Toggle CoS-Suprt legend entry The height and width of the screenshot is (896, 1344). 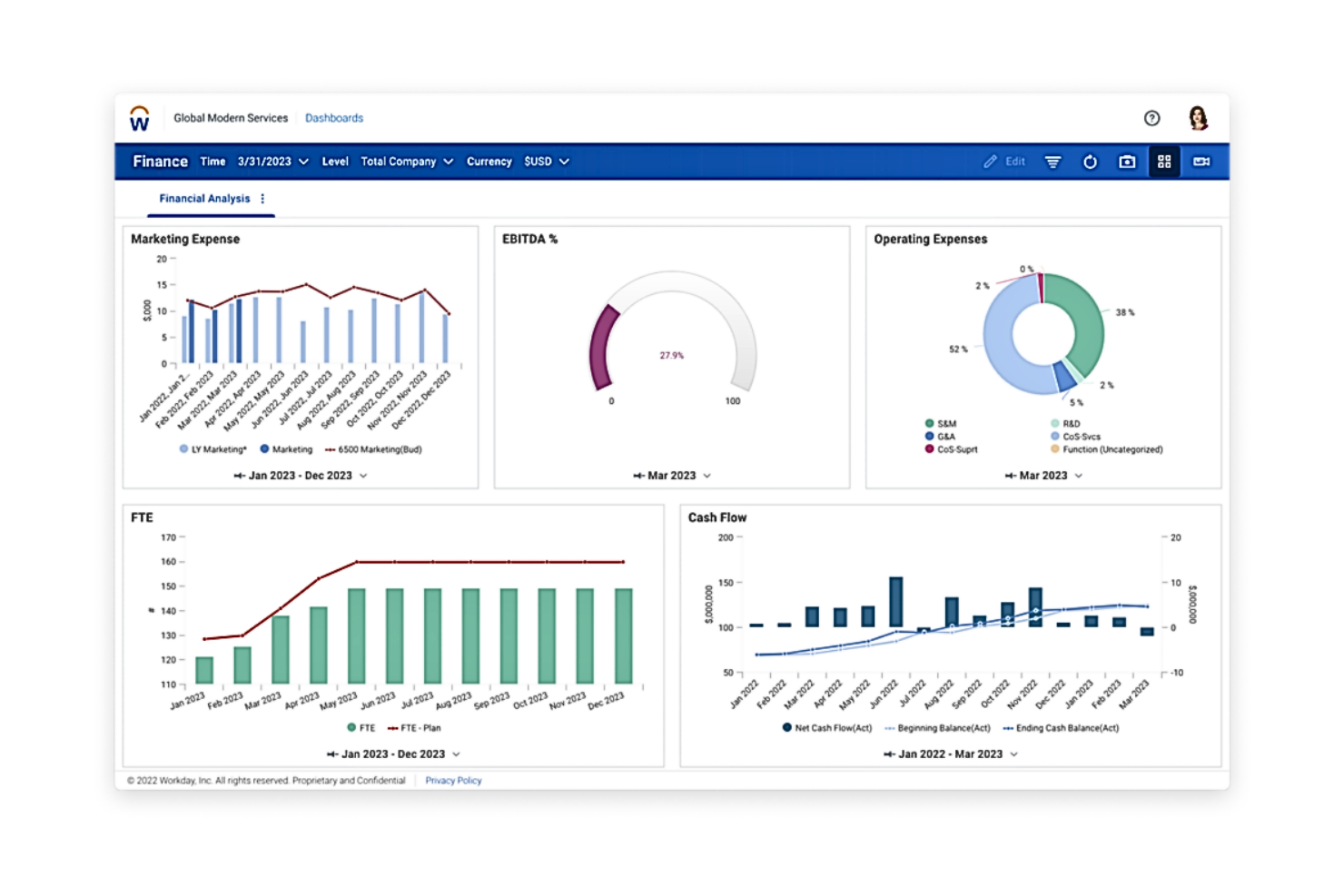point(951,449)
